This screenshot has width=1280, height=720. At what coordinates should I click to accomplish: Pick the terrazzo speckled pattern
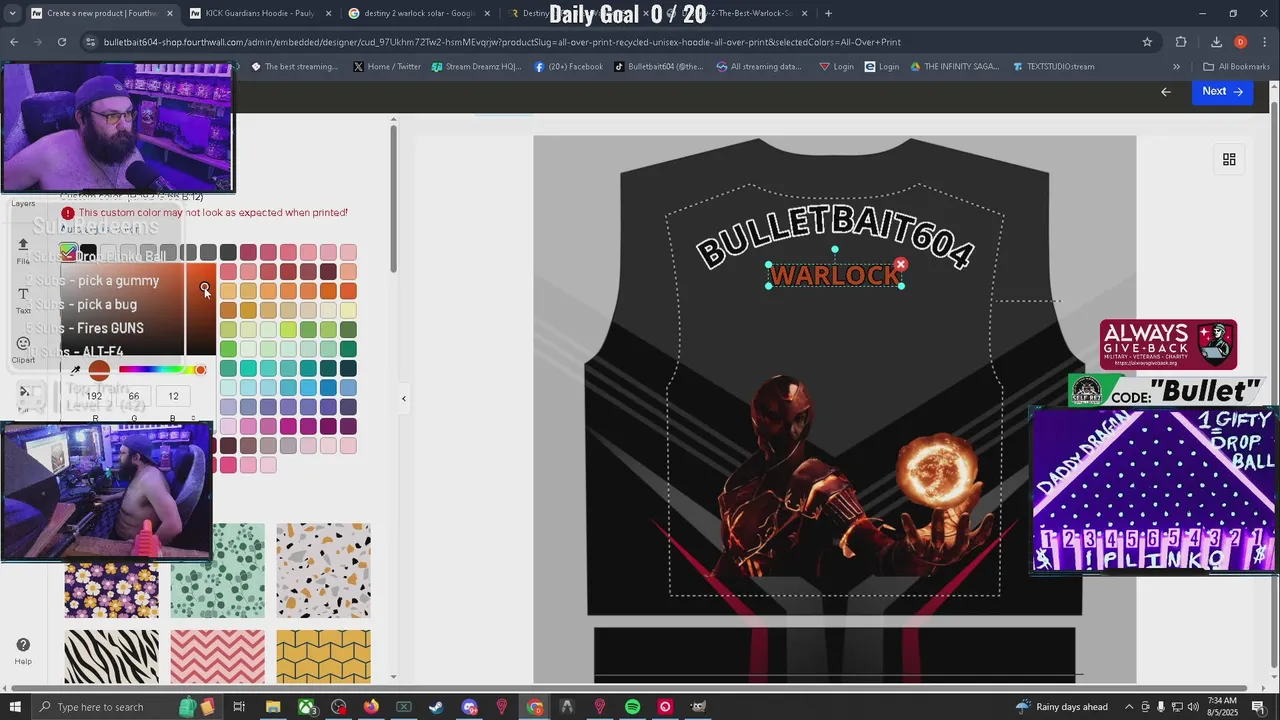pyautogui.click(x=323, y=571)
